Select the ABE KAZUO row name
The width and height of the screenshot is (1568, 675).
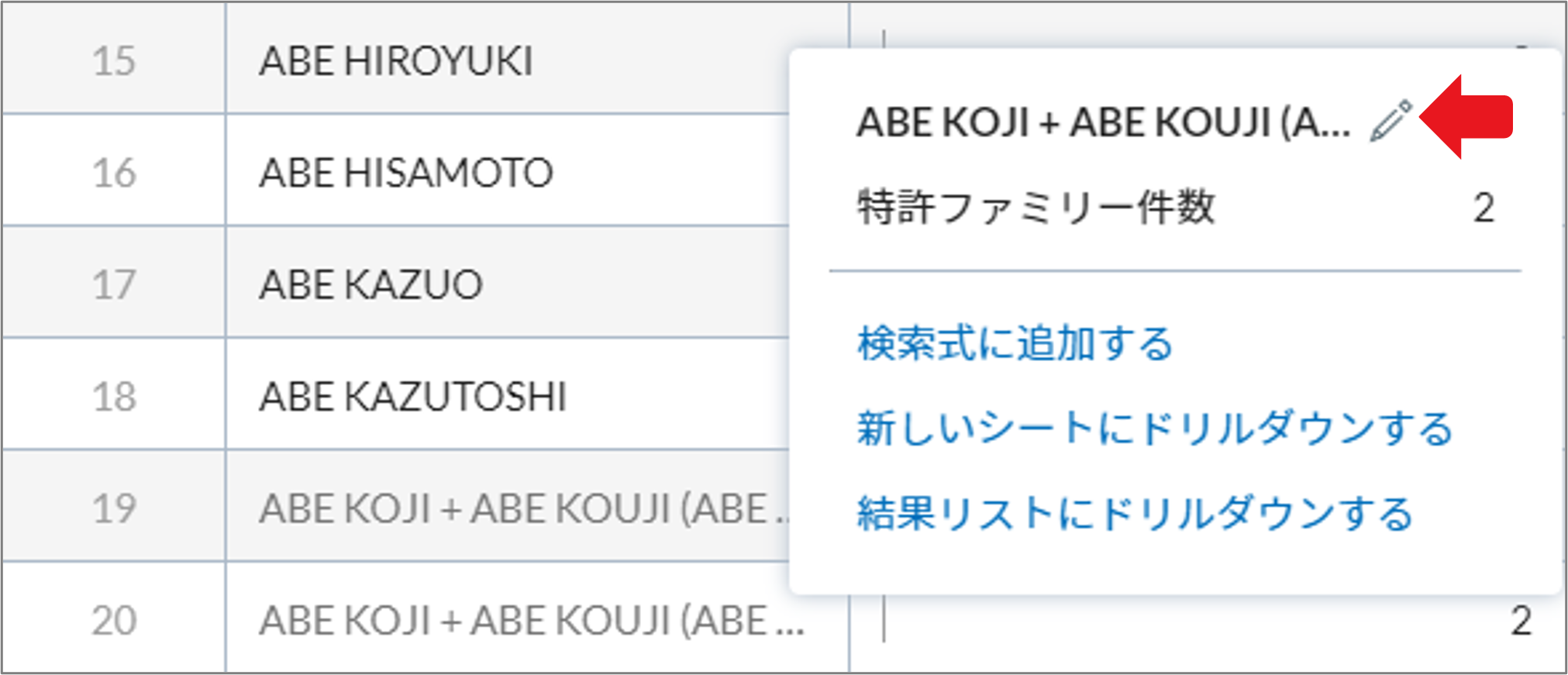tap(370, 284)
